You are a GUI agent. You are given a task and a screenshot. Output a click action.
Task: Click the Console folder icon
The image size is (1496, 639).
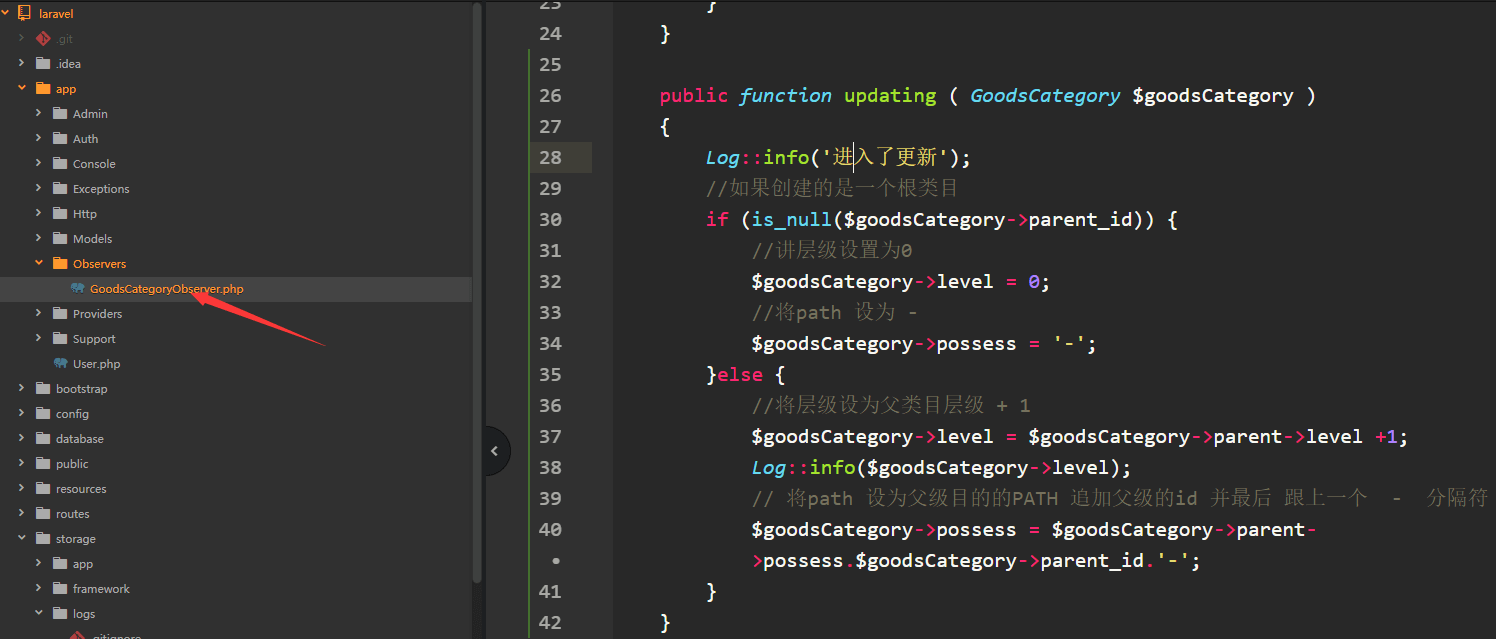coord(59,163)
